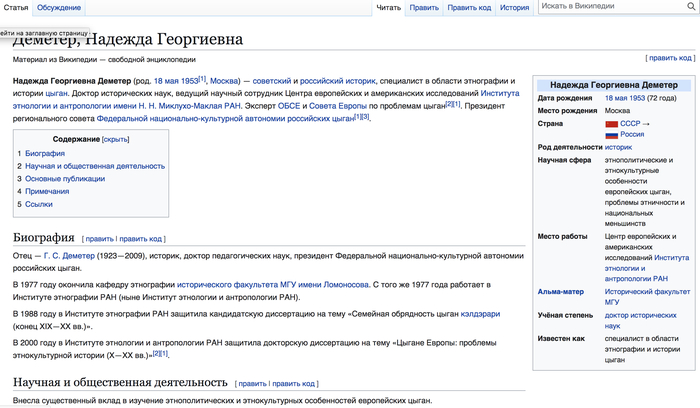700x408 pixels.
Task: Focus the 'Искать в Википедии' search field
Action: click(x=610, y=8)
